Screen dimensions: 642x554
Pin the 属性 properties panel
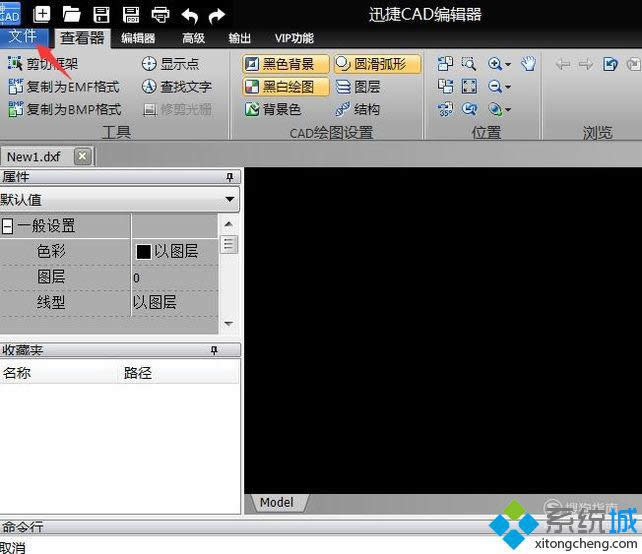click(230, 177)
